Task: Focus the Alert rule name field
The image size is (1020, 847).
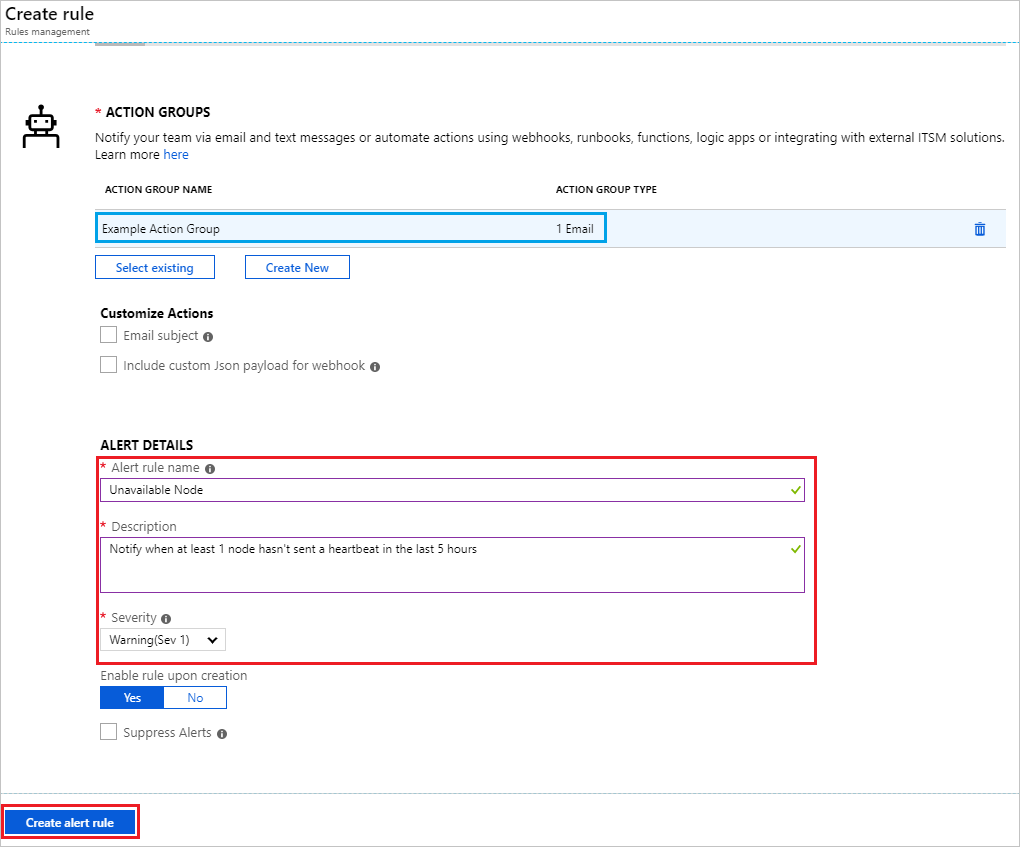Action: [x=452, y=490]
